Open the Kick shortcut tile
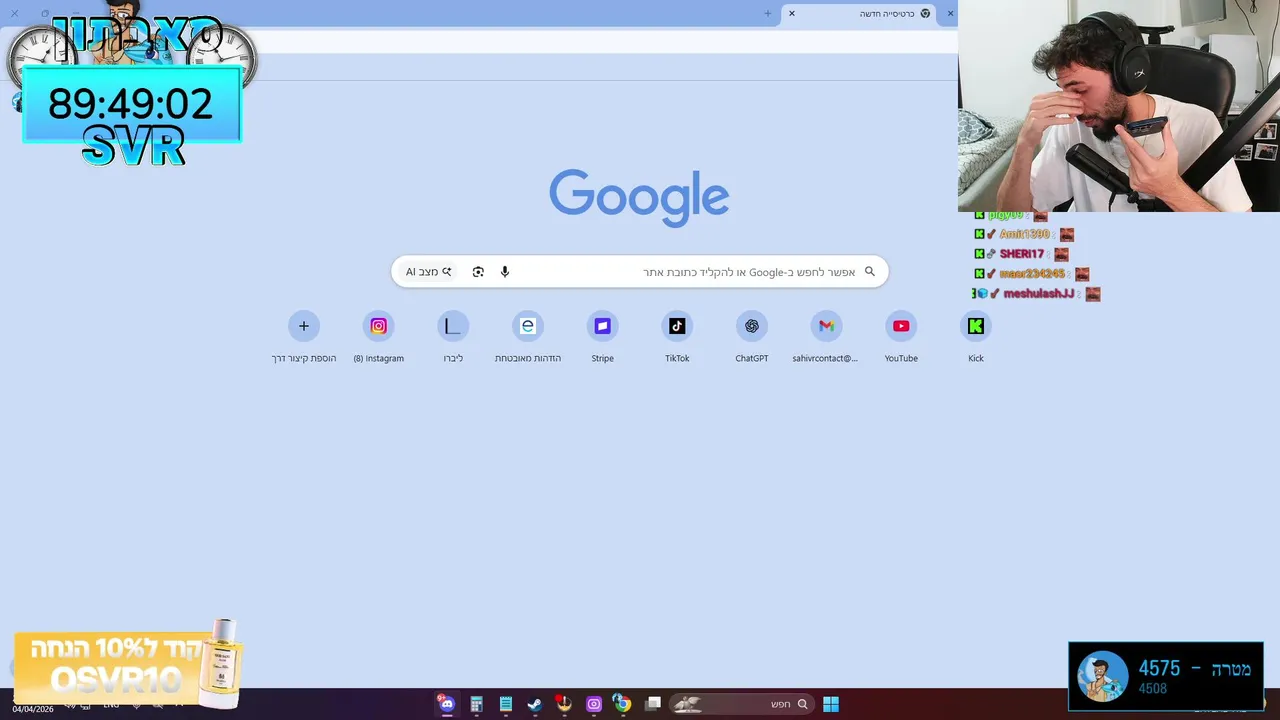 click(976, 336)
